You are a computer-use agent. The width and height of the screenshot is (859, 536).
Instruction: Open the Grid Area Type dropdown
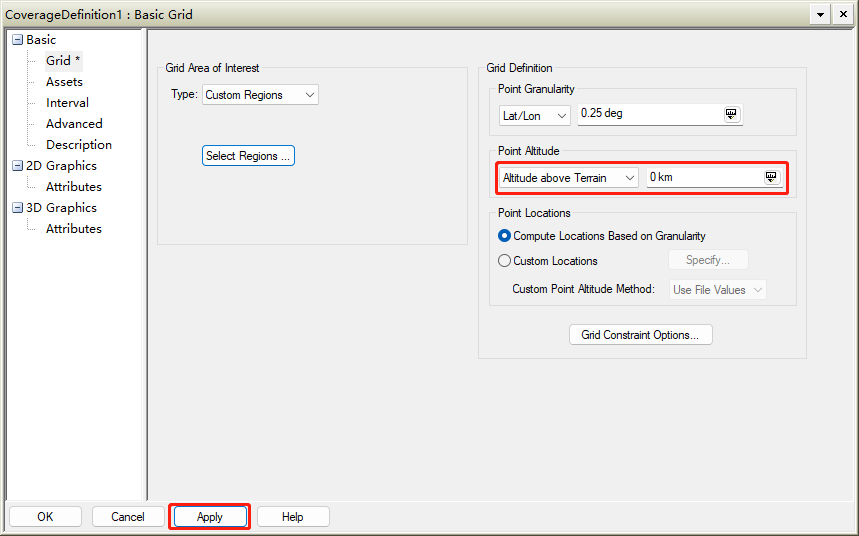click(x=260, y=95)
